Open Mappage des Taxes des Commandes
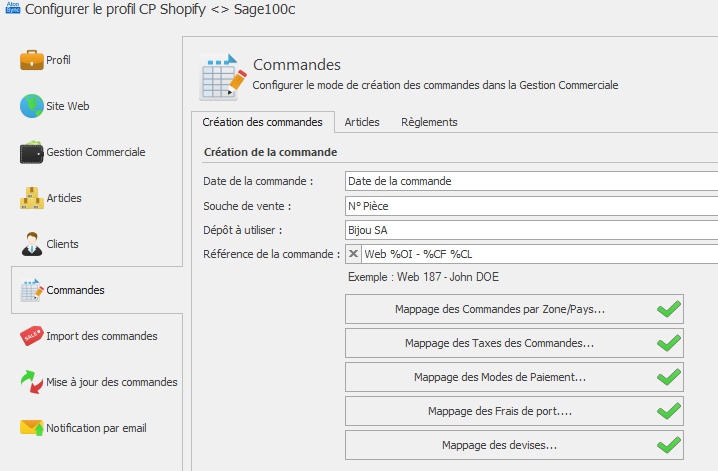 514,343
